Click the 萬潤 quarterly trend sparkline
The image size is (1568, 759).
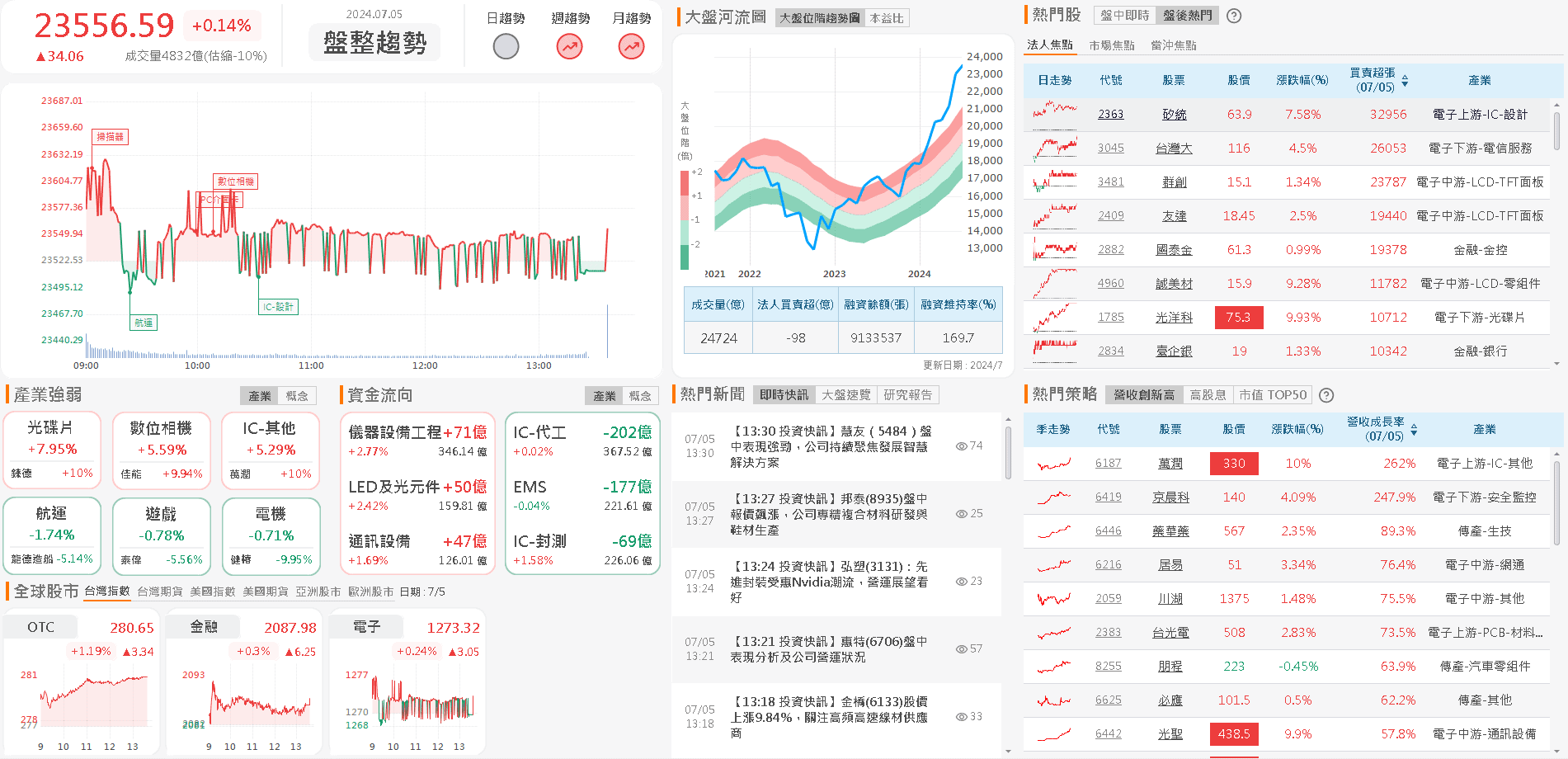pyautogui.click(x=1054, y=464)
